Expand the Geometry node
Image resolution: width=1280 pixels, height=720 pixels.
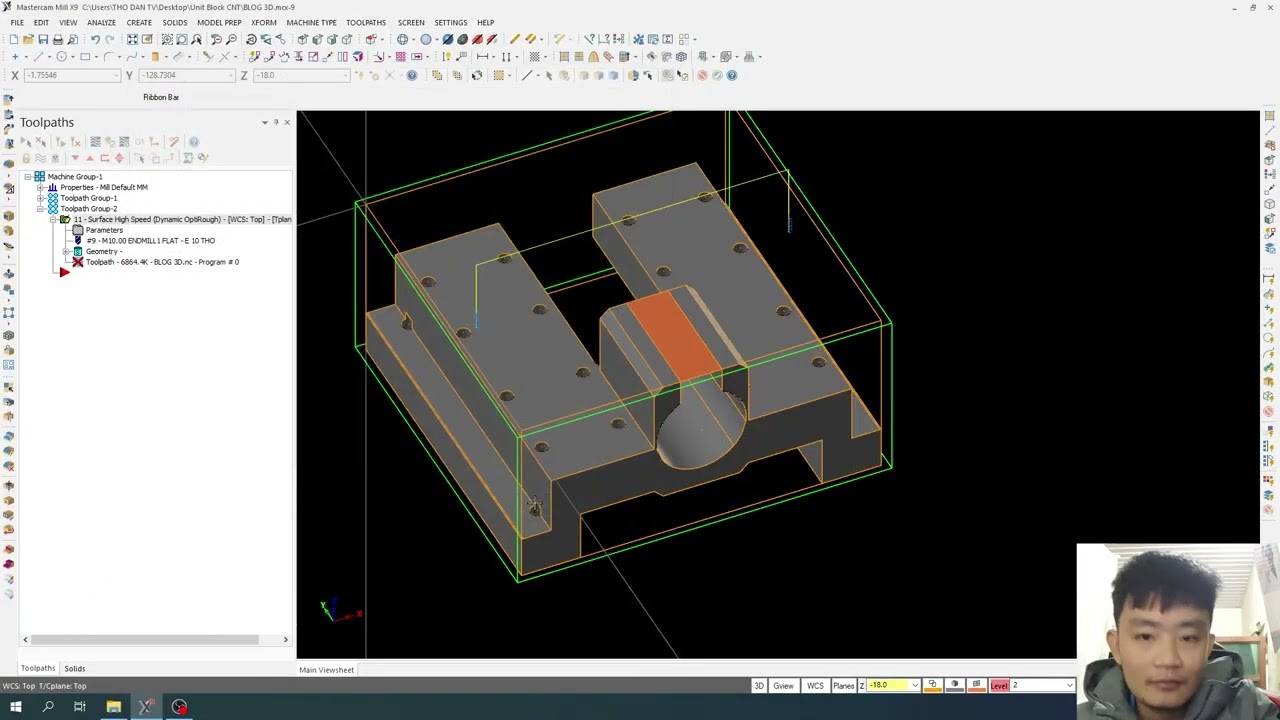(65, 251)
